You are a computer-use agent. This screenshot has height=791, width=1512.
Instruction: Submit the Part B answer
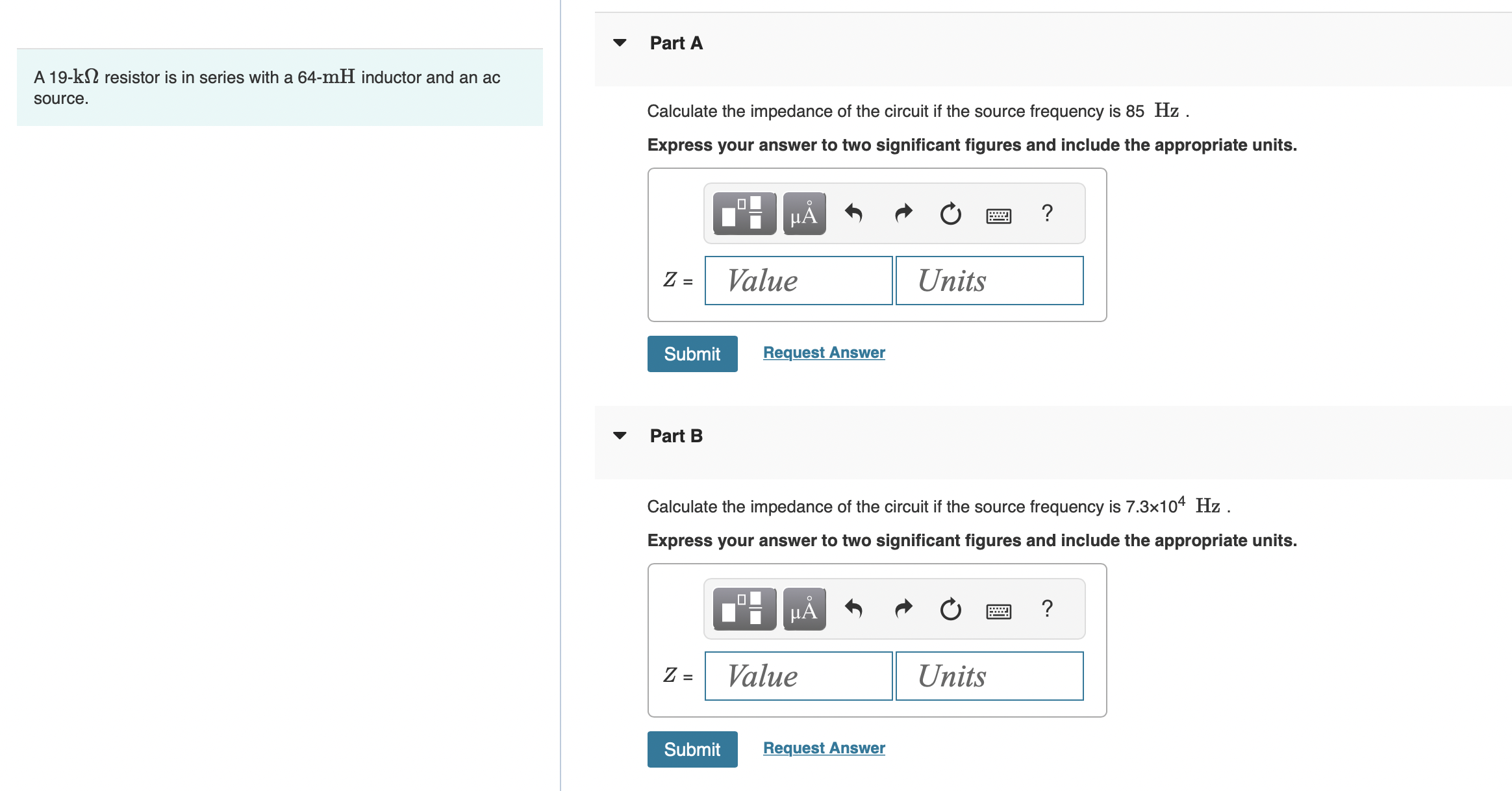(692, 749)
